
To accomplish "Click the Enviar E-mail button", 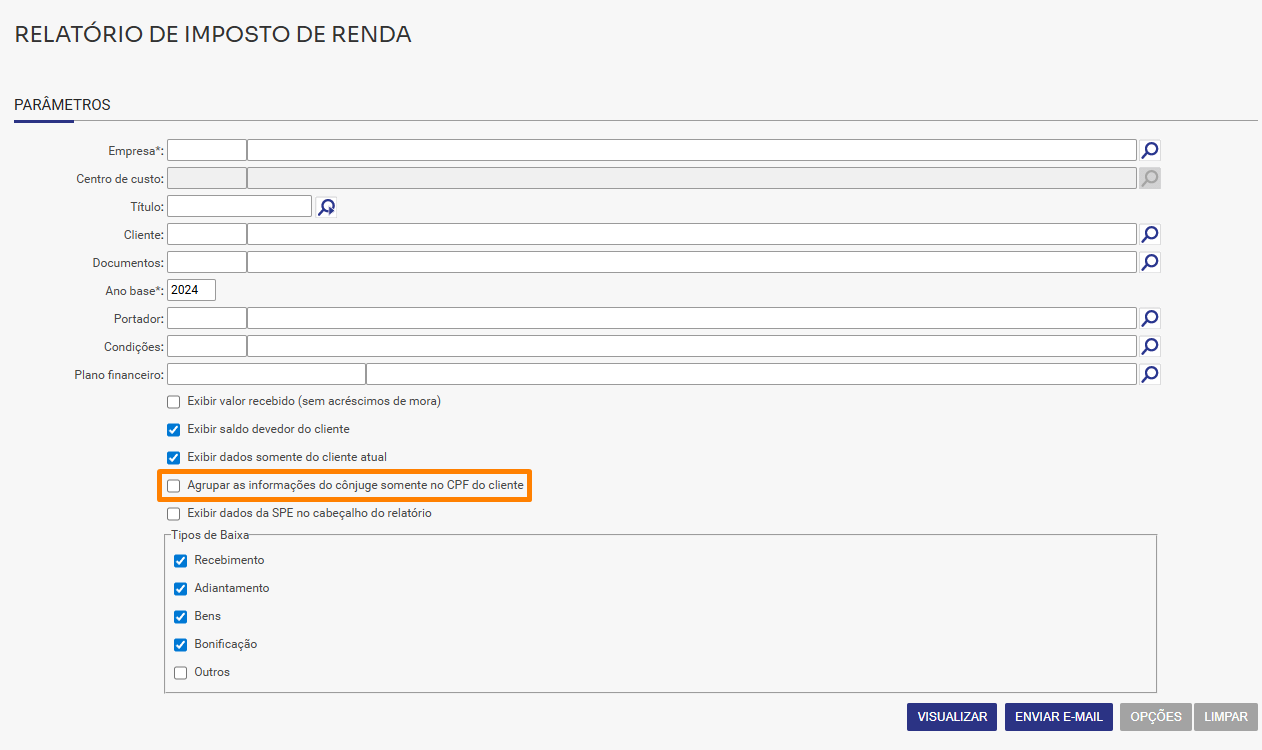I will point(1059,717).
